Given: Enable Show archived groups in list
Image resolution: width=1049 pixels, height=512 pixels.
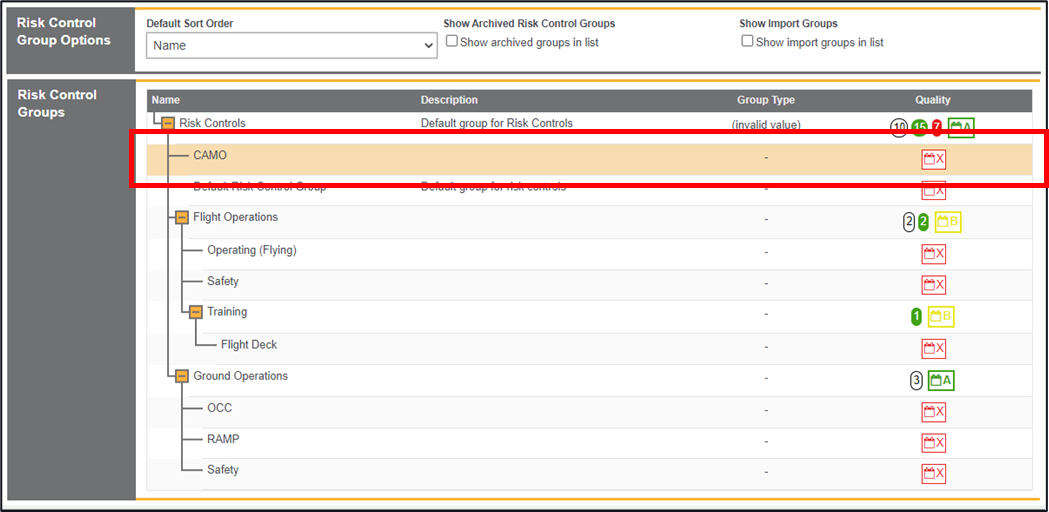Looking at the screenshot, I should pos(452,42).
